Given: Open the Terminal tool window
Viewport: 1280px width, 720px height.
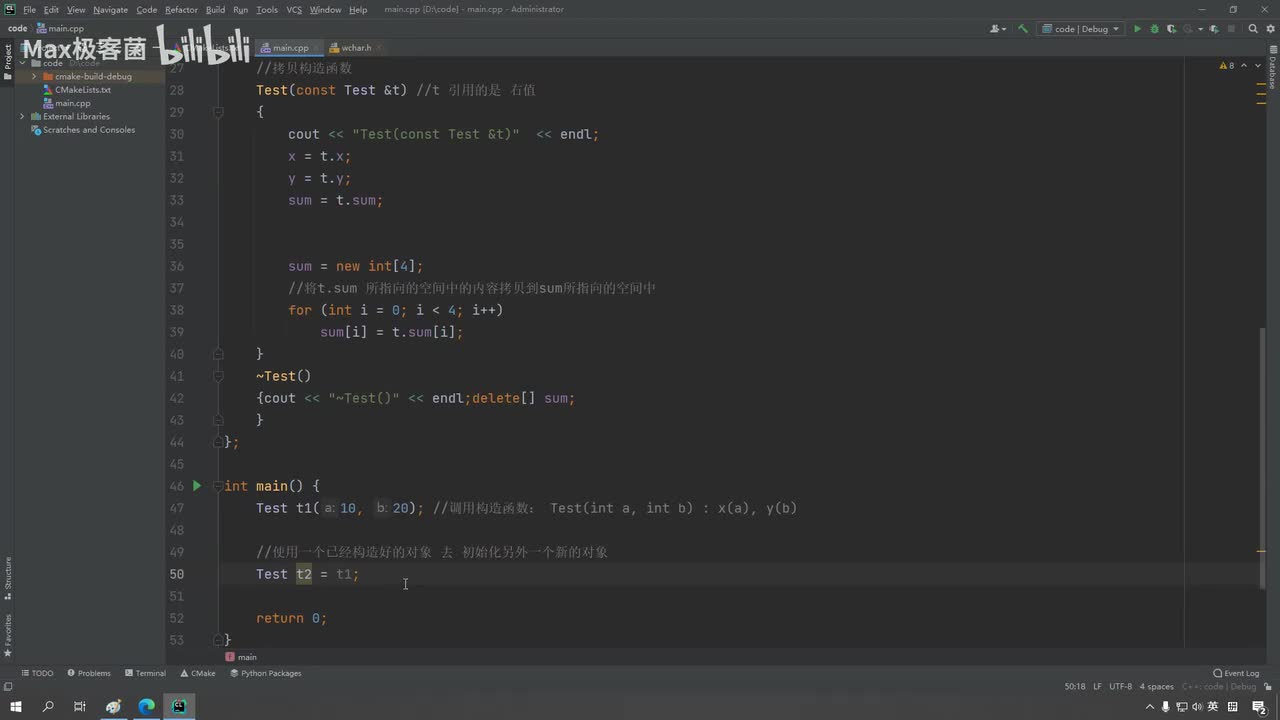Looking at the screenshot, I should [145, 673].
